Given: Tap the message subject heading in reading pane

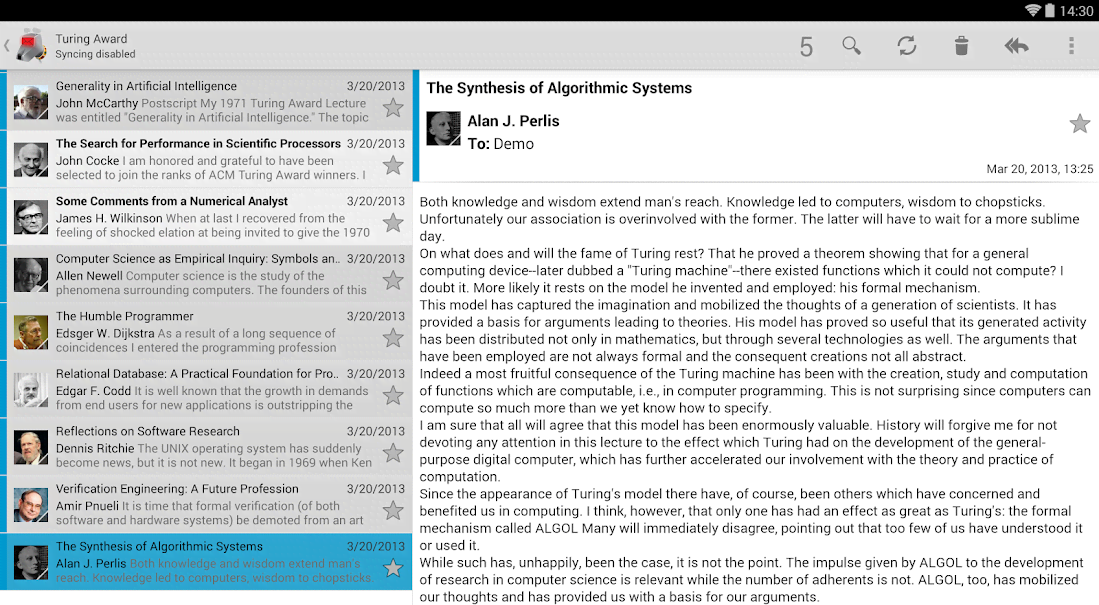Looking at the screenshot, I should tap(559, 88).
